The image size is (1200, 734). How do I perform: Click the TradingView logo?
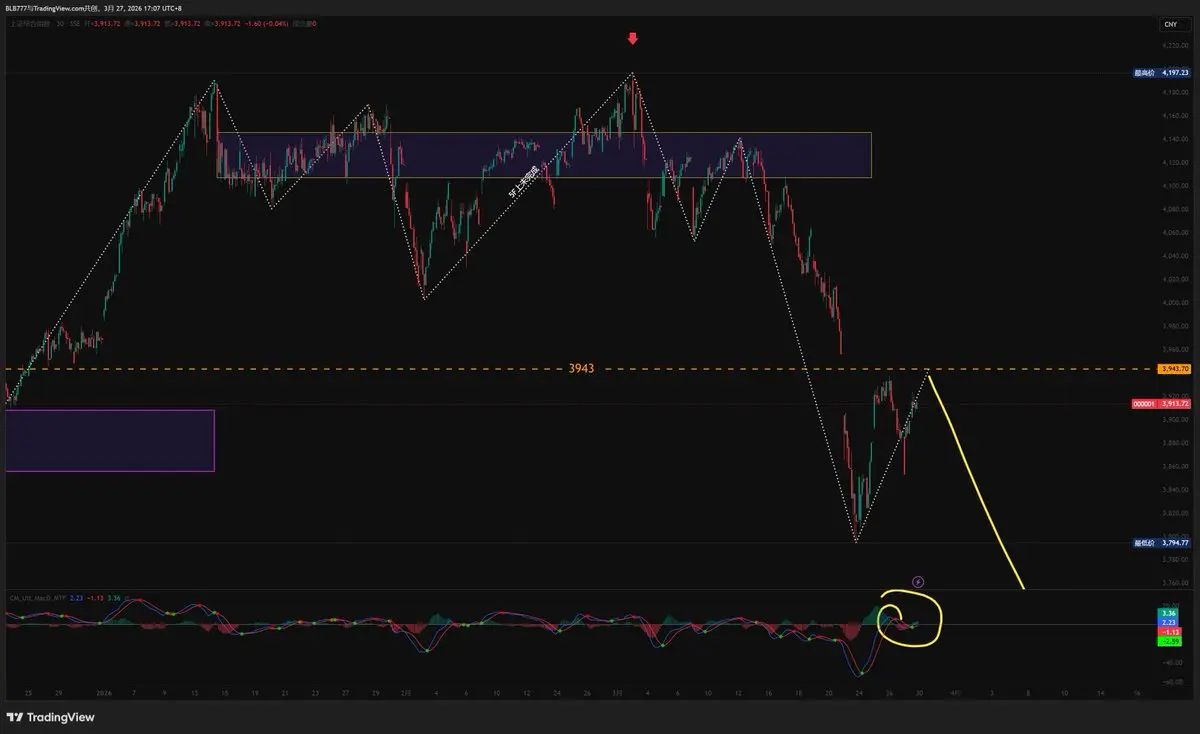pyautogui.click(x=50, y=717)
